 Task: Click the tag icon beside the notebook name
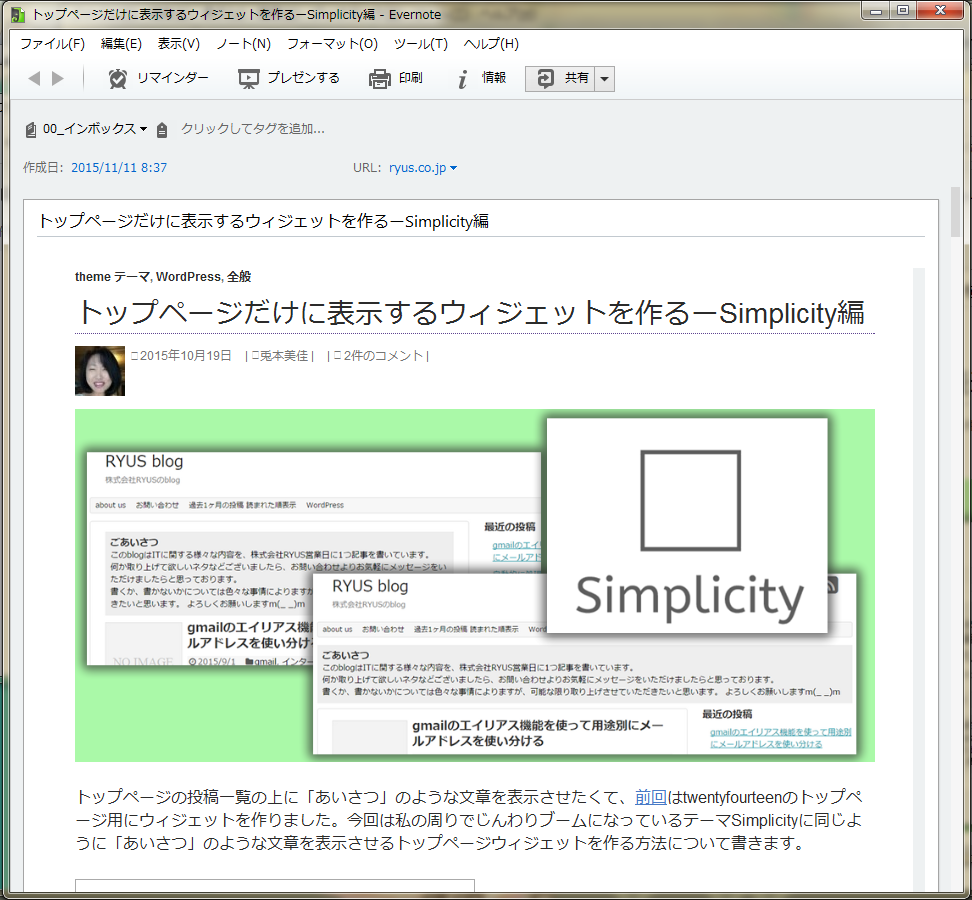coord(162,129)
